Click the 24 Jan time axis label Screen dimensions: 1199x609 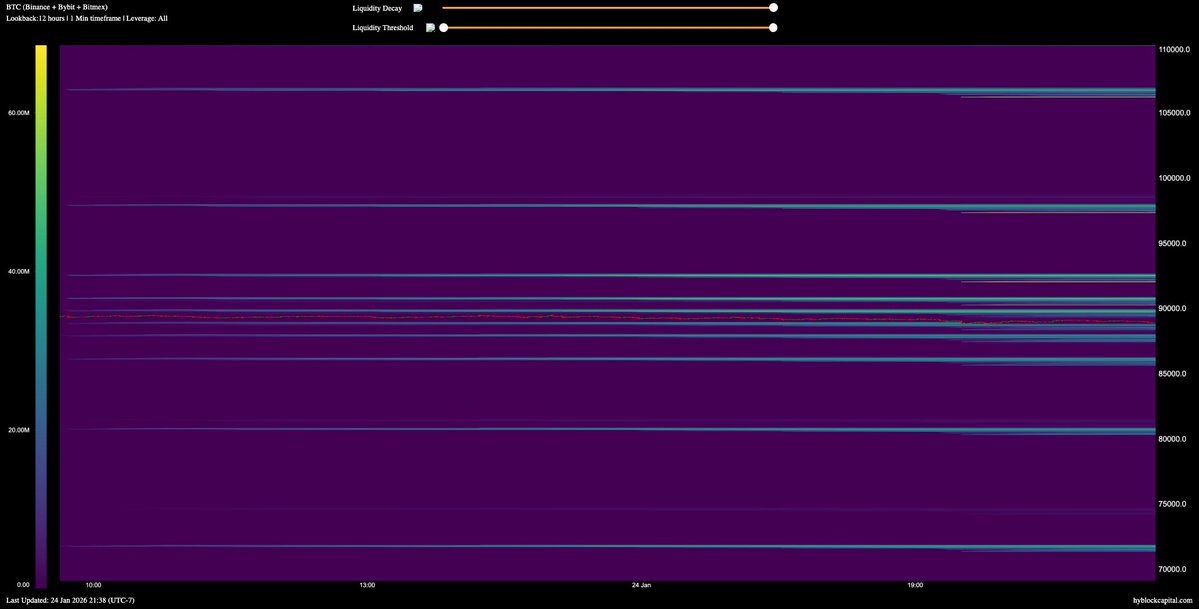pos(641,585)
